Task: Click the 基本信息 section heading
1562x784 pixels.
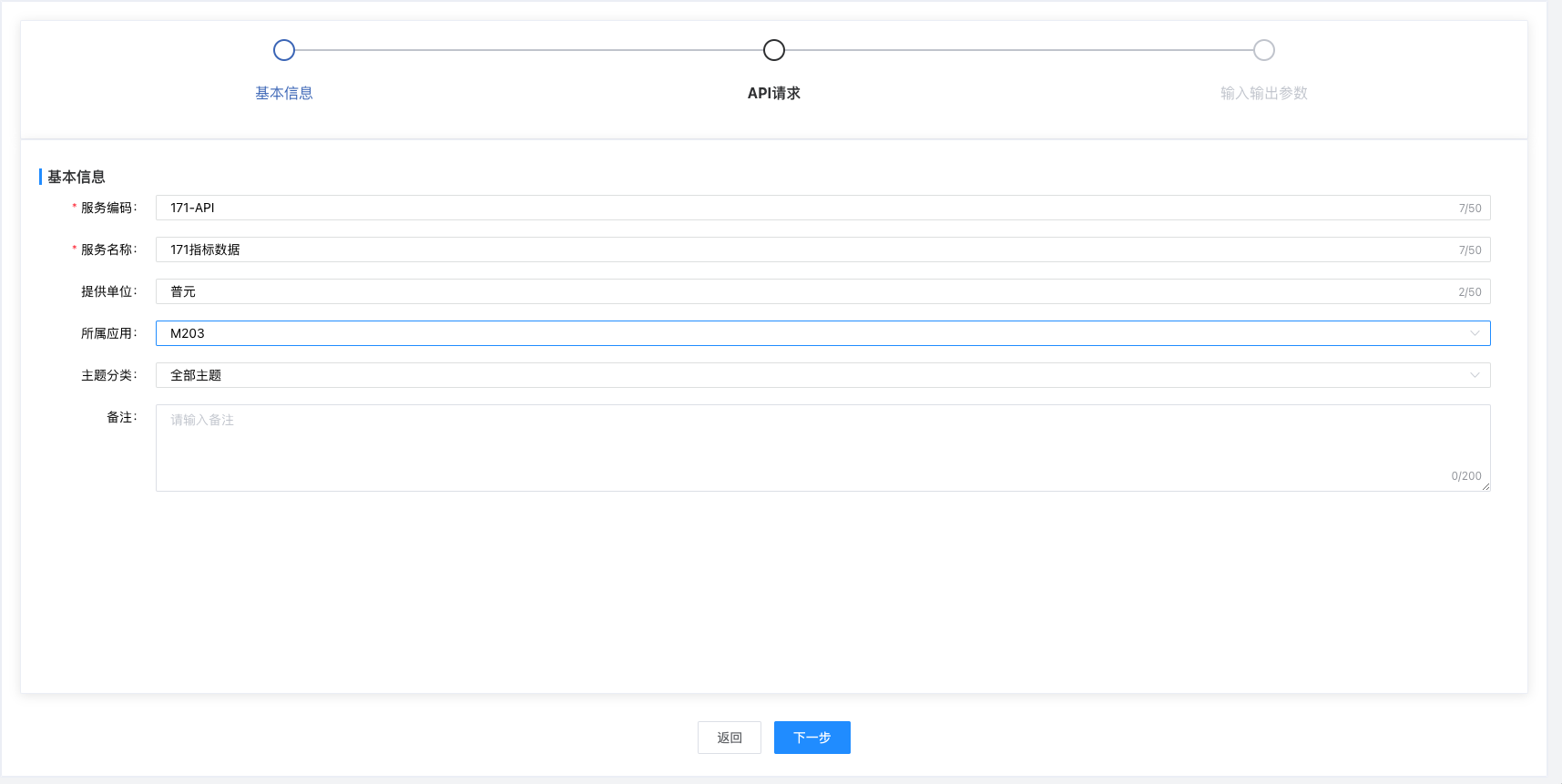Action: click(77, 177)
